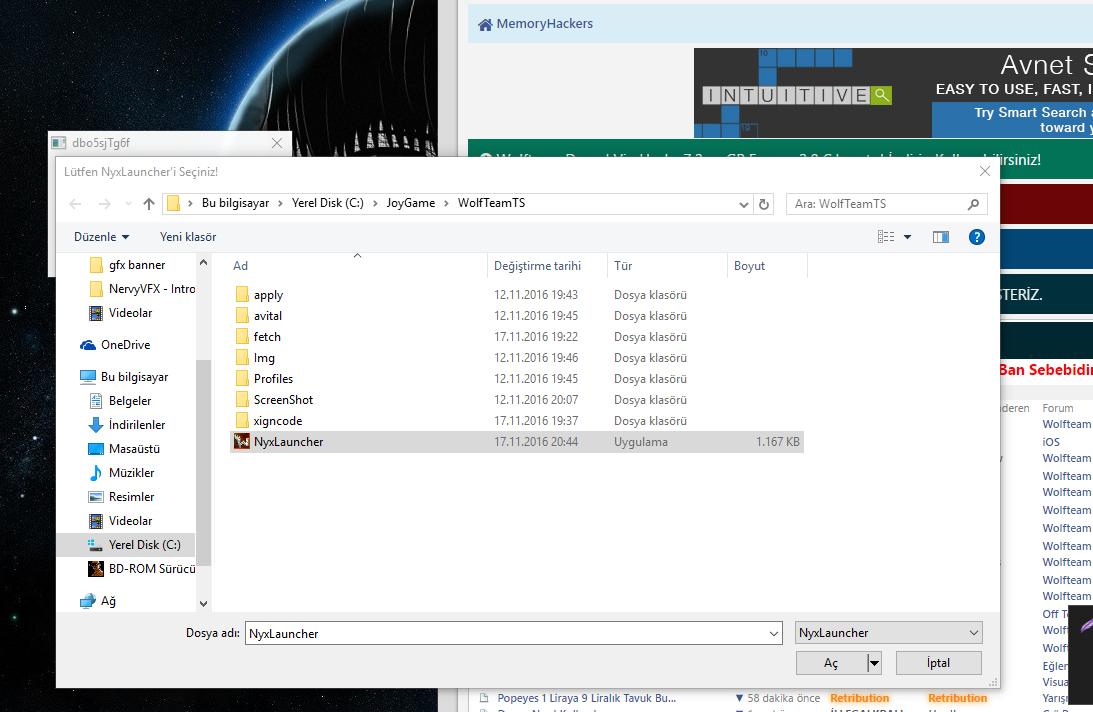Click the Avnet advertisement banner

click(893, 93)
